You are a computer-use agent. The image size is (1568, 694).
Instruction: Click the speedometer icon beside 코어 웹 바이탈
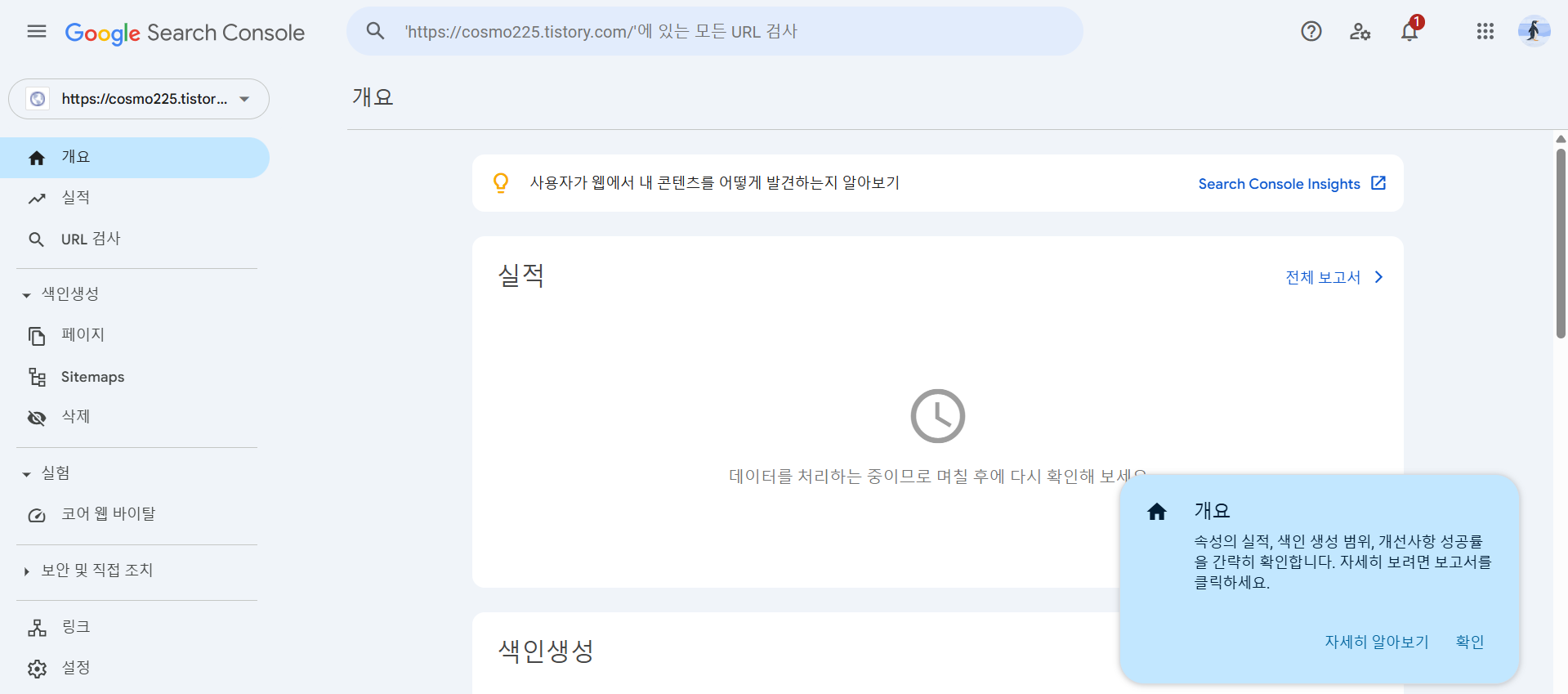point(37,515)
